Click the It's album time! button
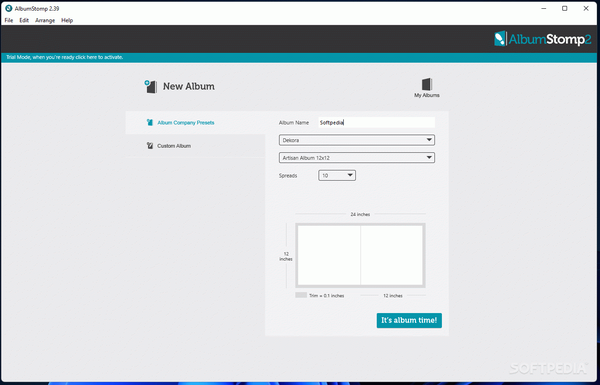Viewport: 600px width, 385px height. pos(409,320)
